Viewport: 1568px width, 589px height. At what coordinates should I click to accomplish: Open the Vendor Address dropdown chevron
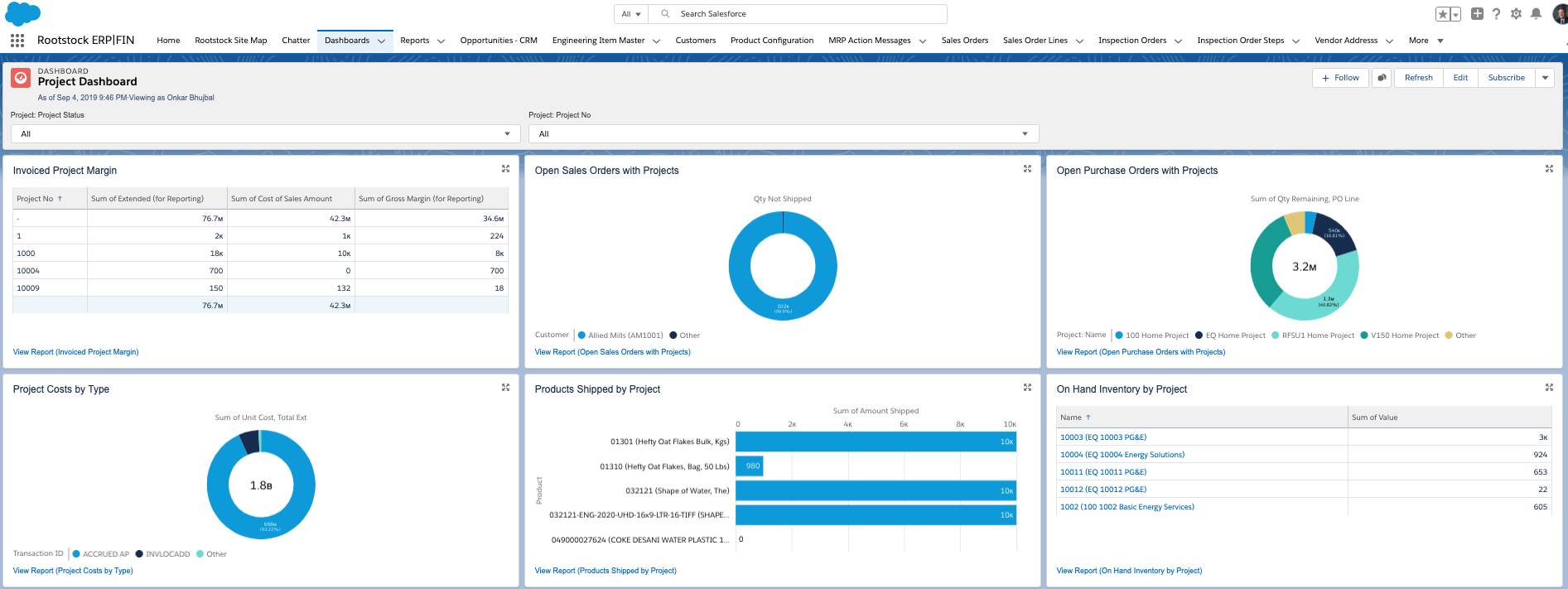coord(1389,41)
